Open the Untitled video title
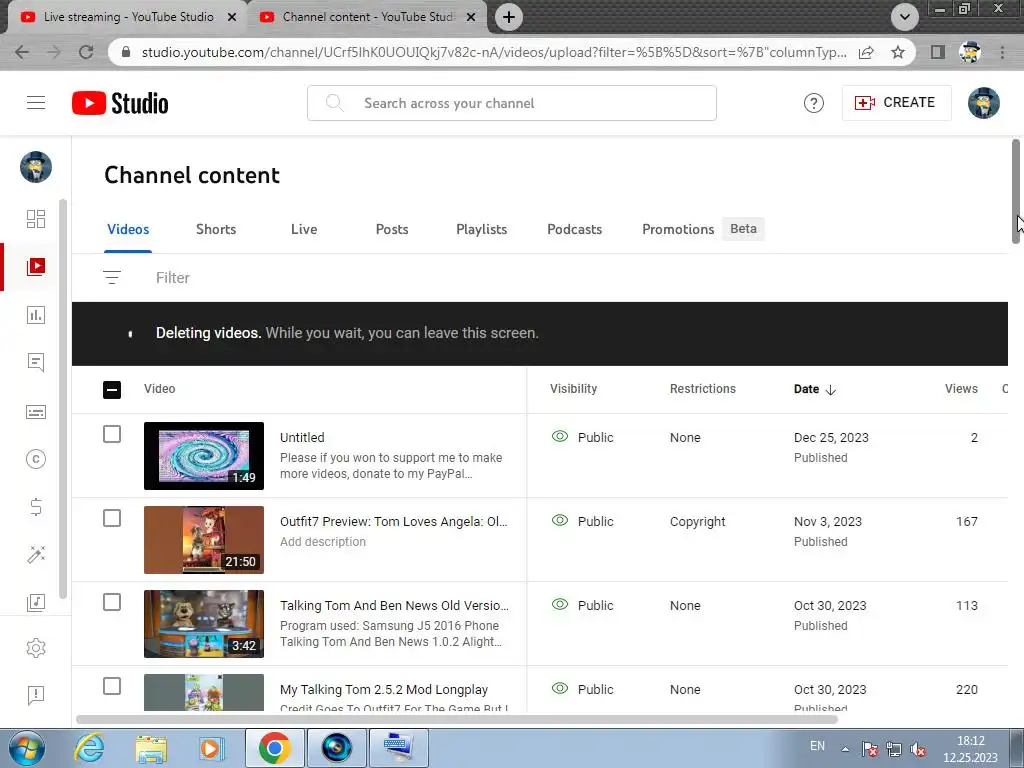Image resolution: width=1024 pixels, height=768 pixels. tap(302, 438)
